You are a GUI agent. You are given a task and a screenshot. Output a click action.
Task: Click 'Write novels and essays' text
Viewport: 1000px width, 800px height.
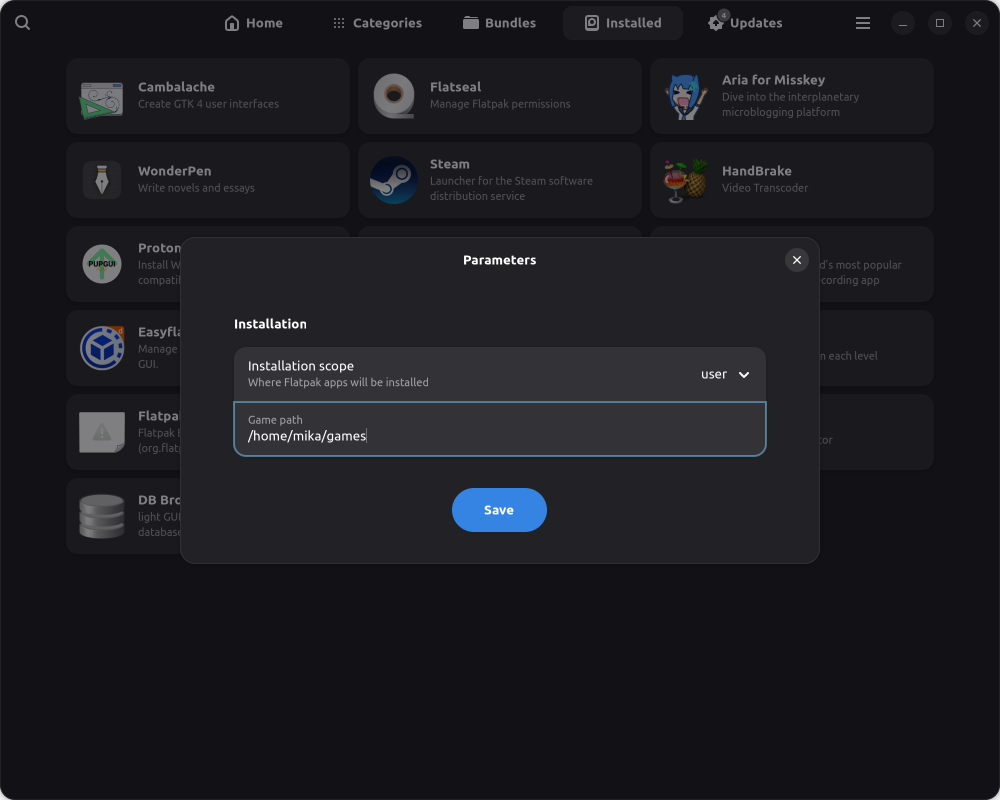196,188
